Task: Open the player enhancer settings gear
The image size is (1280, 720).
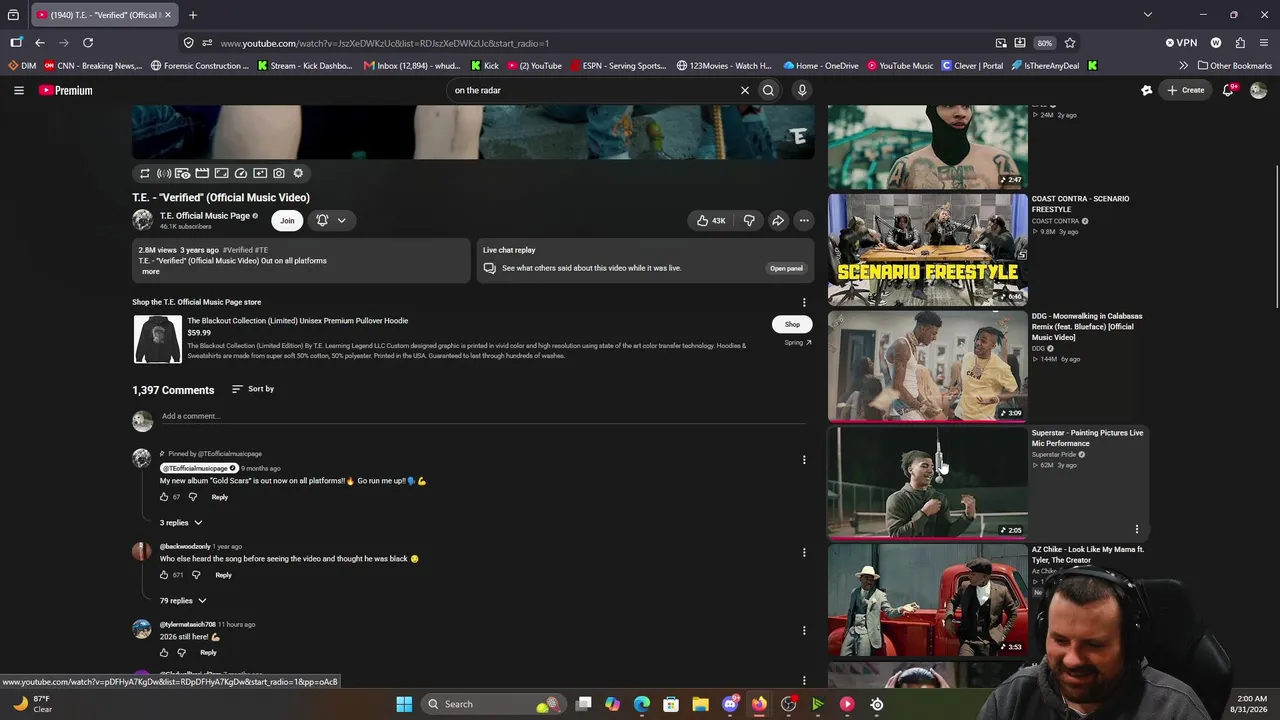Action: pyautogui.click(x=298, y=173)
